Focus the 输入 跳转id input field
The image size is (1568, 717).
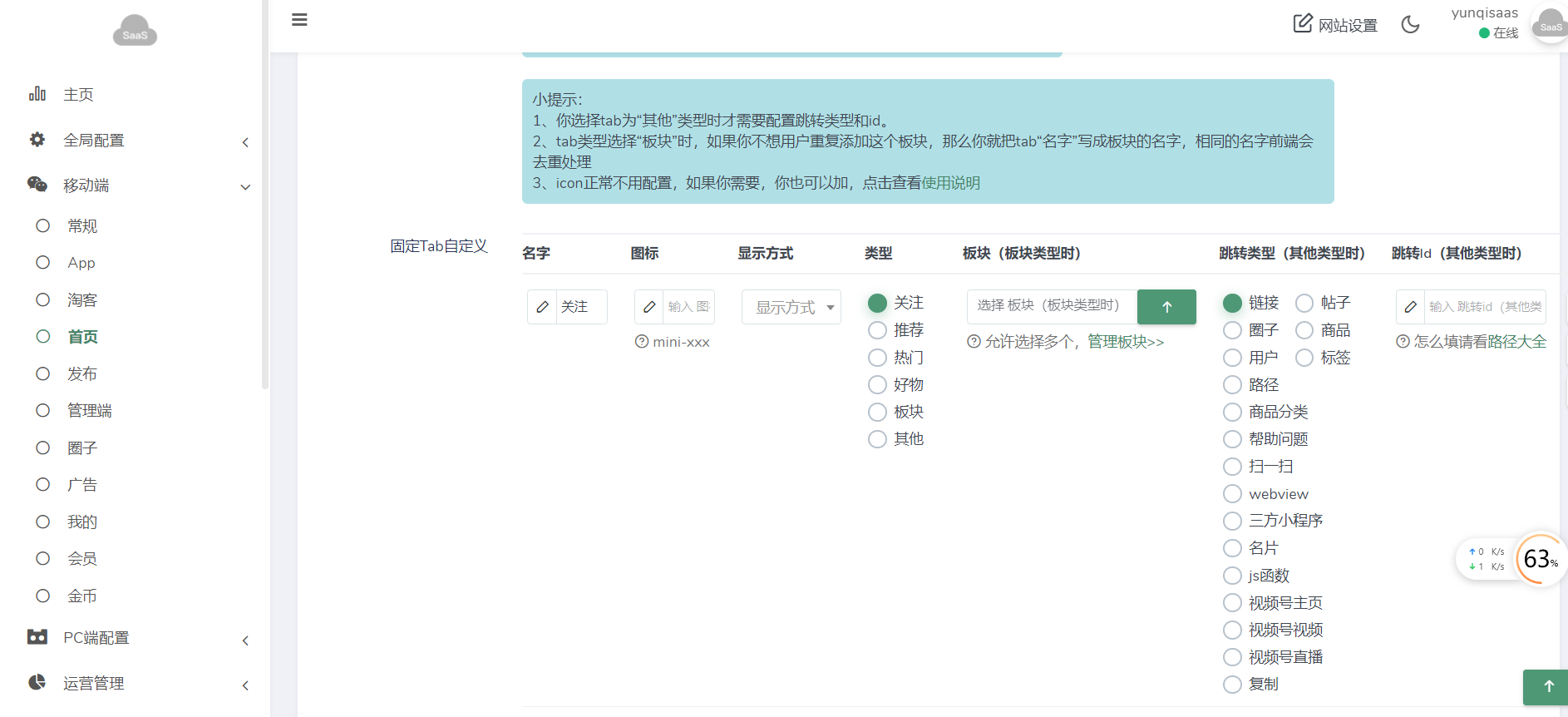(1486, 307)
